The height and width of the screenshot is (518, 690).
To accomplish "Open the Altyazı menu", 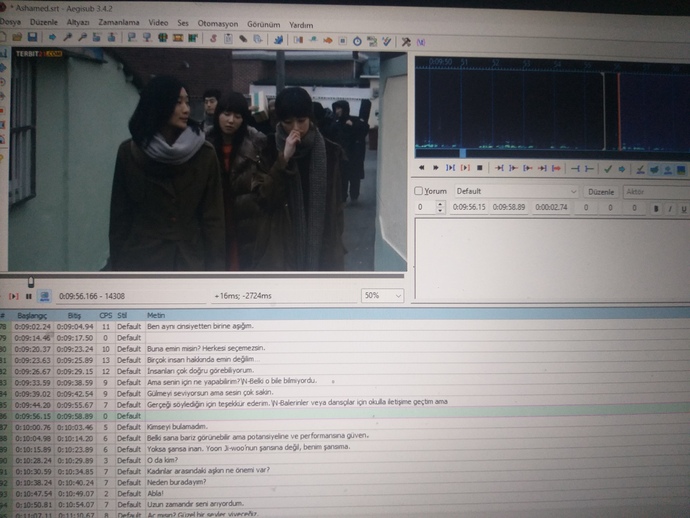I will pyautogui.click(x=78, y=22).
